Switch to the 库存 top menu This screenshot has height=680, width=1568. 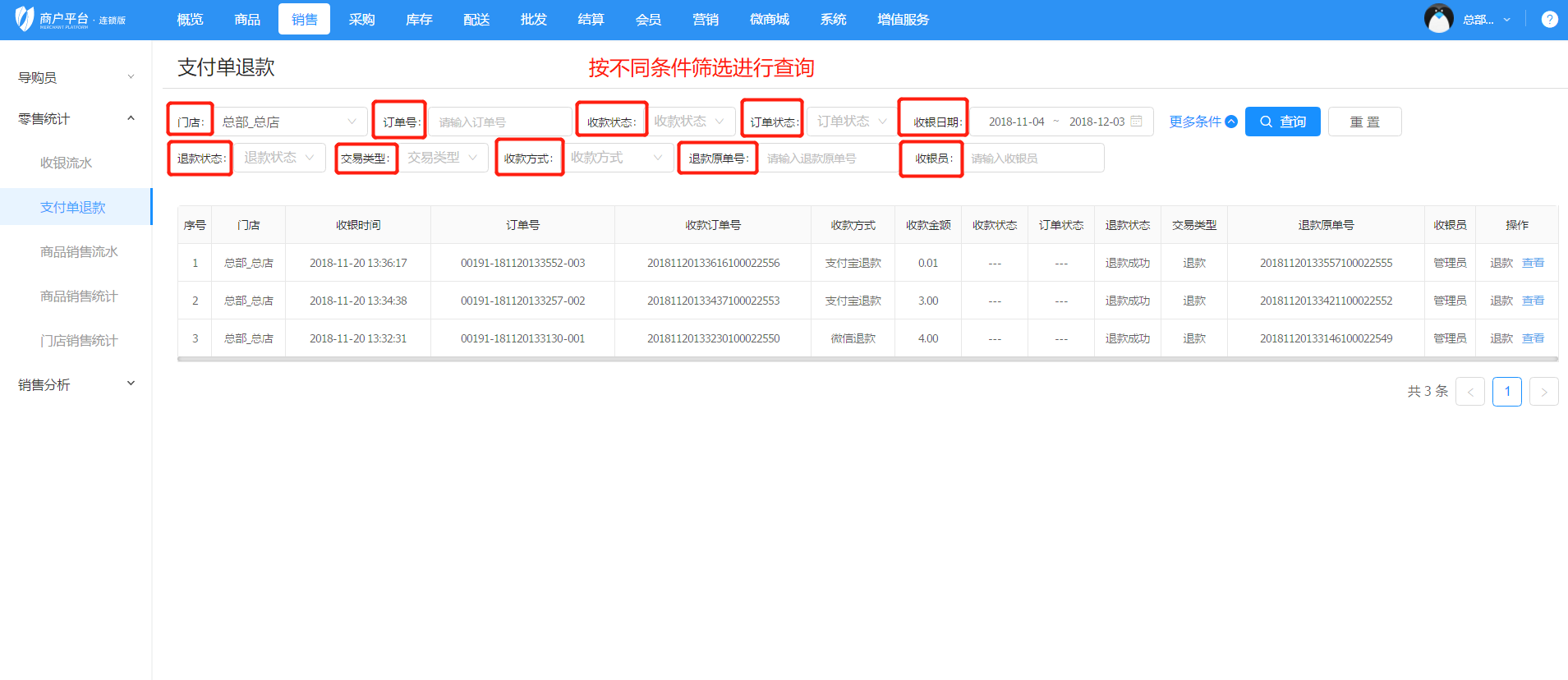[419, 20]
